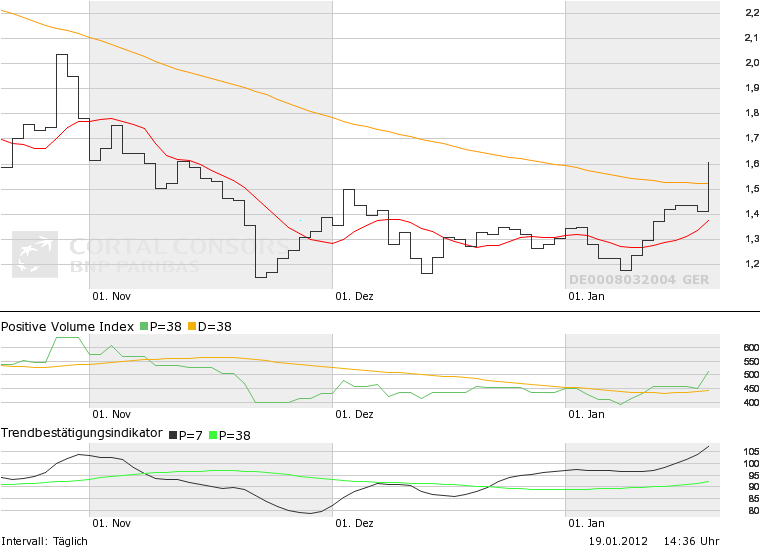Click the Intervall: Täglich label
The width and height of the screenshot is (760, 548).
click(45, 541)
